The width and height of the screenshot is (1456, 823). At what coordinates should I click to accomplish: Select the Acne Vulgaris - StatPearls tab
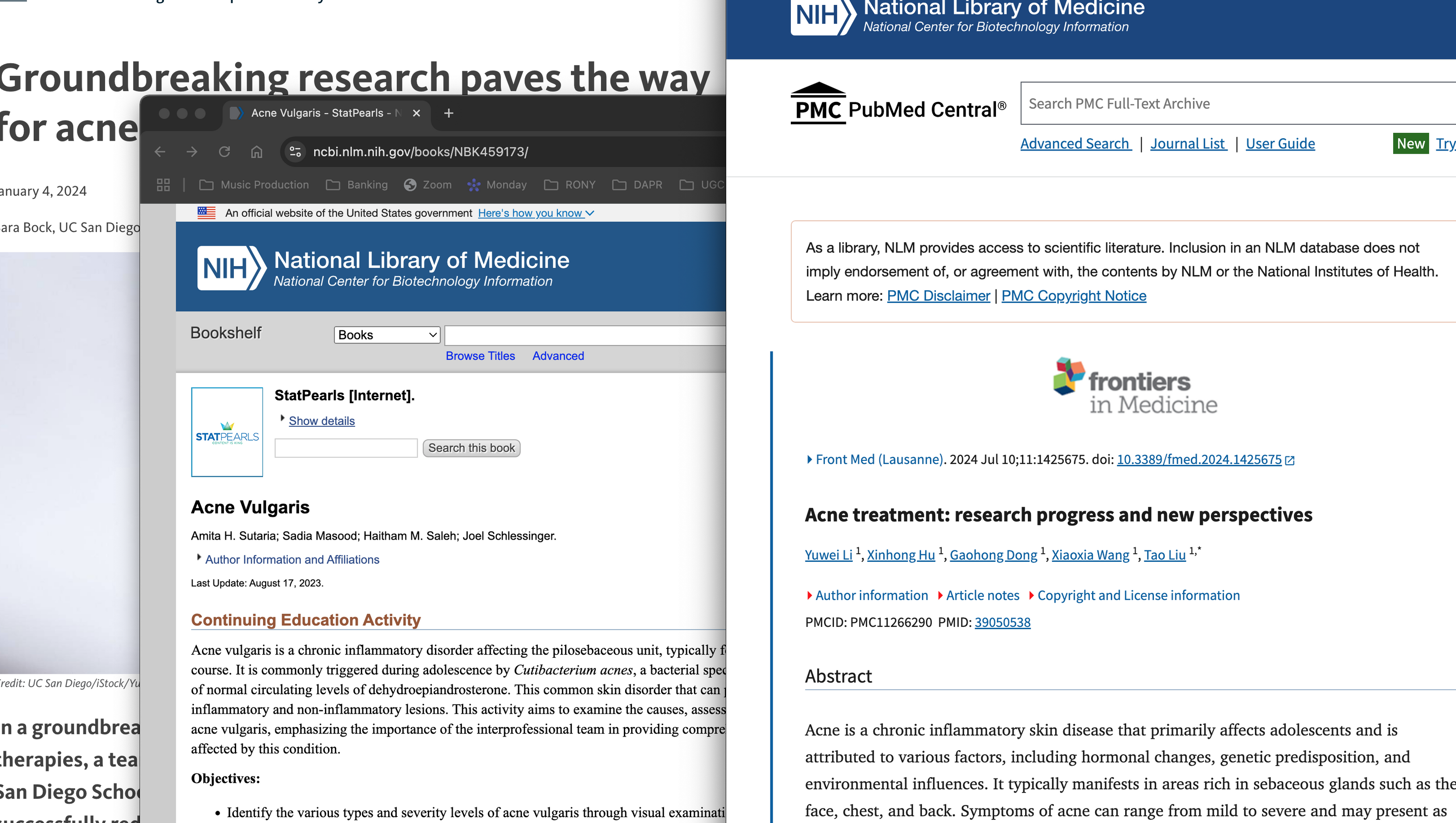tap(326, 113)
